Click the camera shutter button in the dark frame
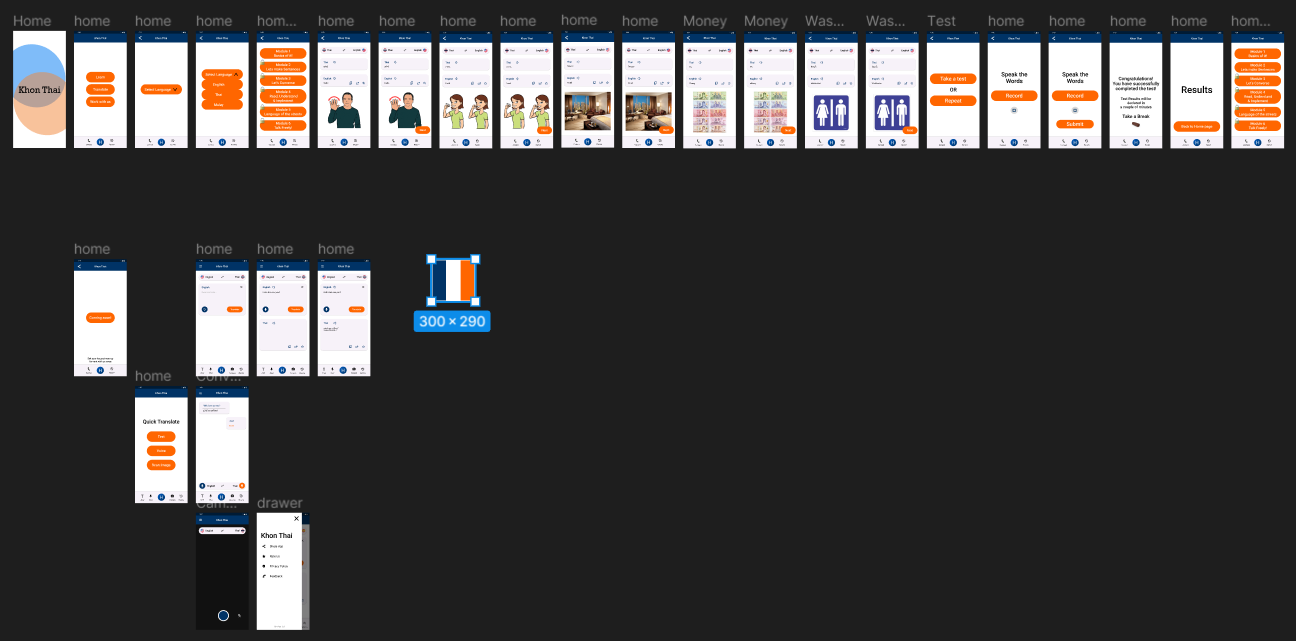 coord(223,616)
